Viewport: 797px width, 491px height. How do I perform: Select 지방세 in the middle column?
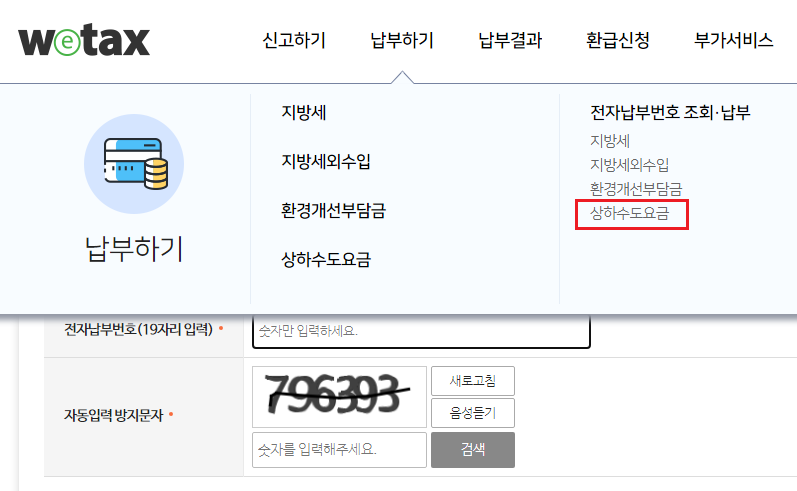click(304, 112)
